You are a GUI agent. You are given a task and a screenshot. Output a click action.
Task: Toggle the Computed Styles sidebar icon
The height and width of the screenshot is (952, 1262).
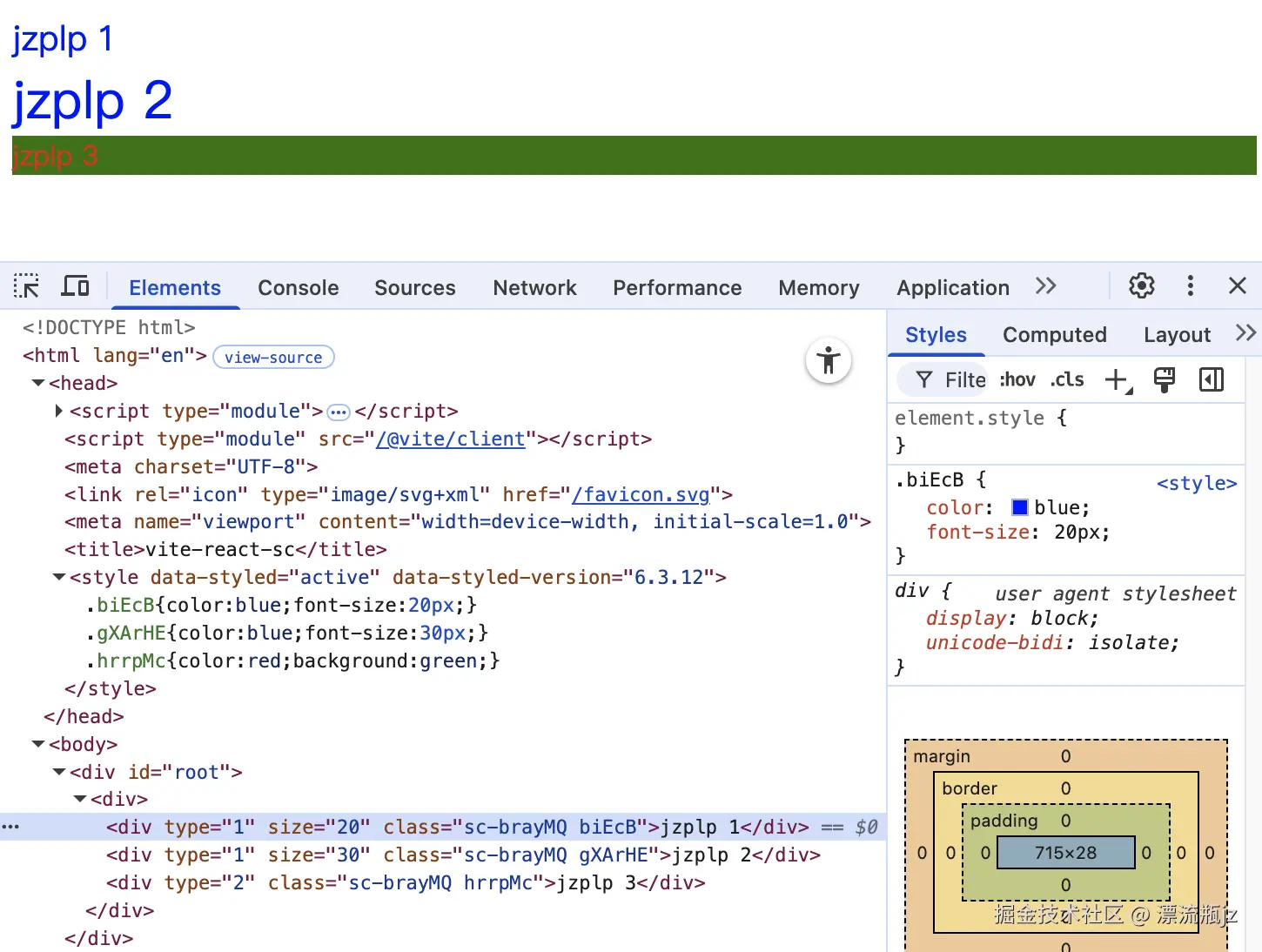point(1211,379)
